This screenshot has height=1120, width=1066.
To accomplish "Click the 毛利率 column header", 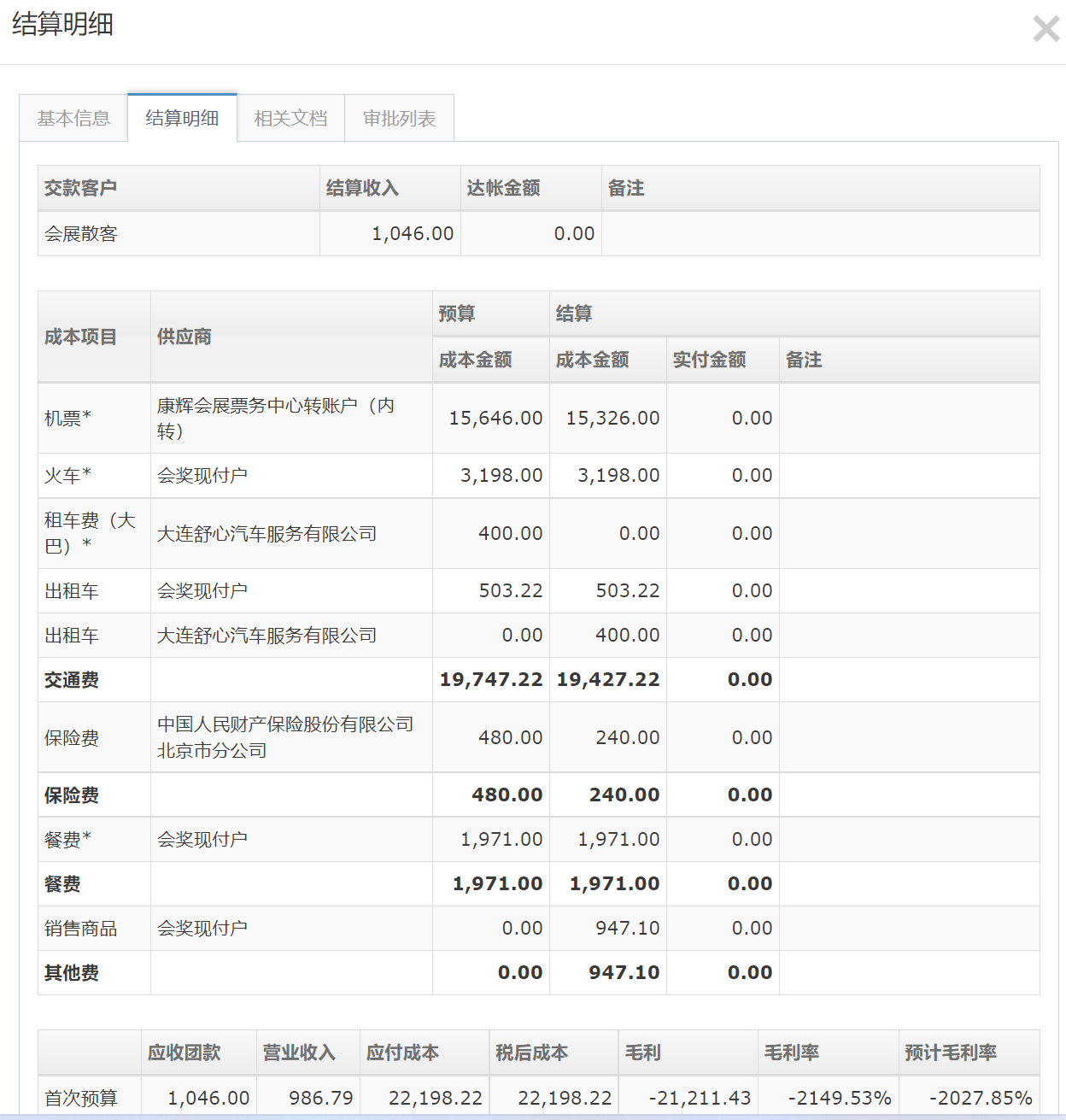I will [791, 1053].
